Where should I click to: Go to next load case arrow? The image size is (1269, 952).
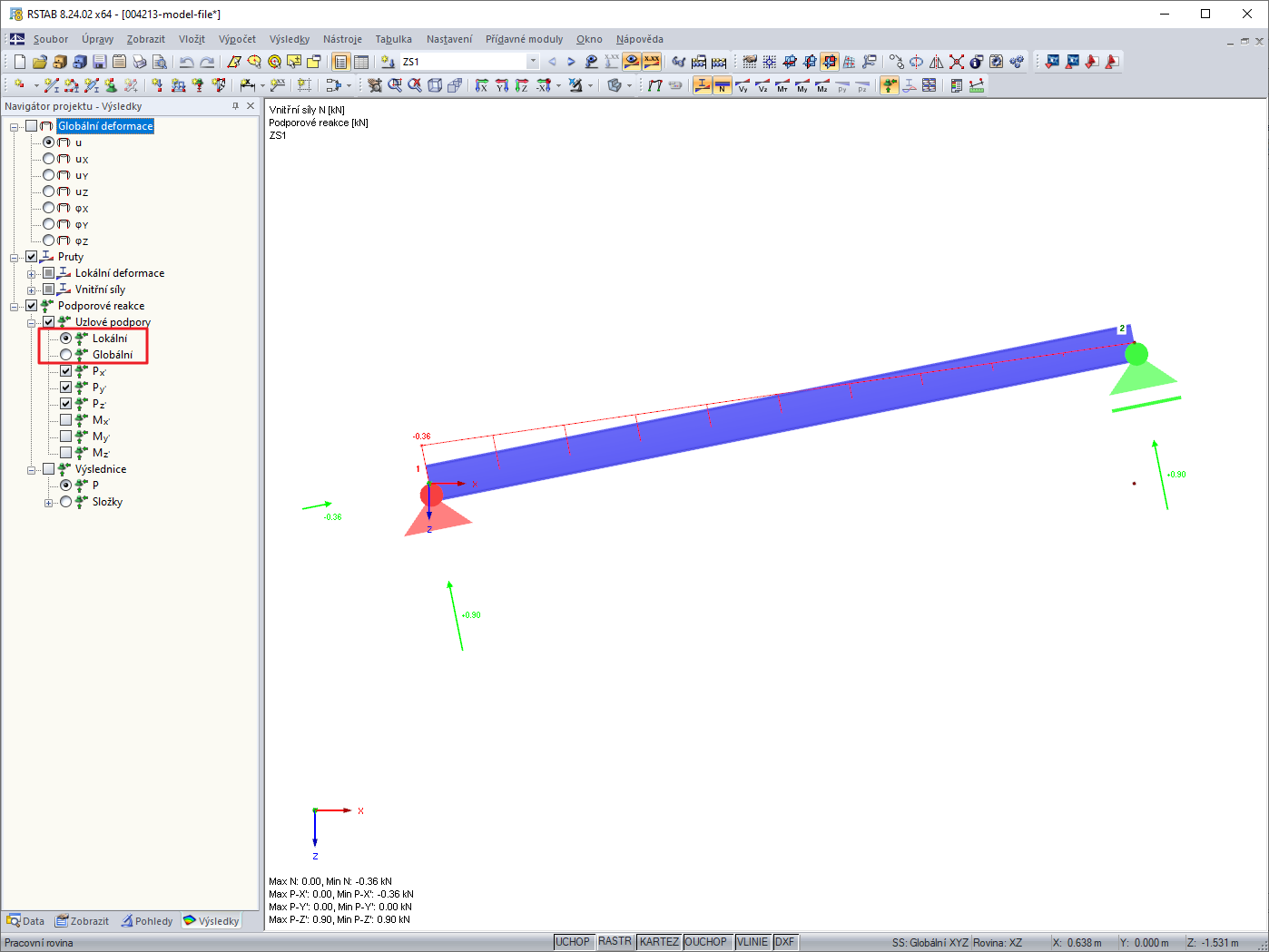[x=571, y=62]
